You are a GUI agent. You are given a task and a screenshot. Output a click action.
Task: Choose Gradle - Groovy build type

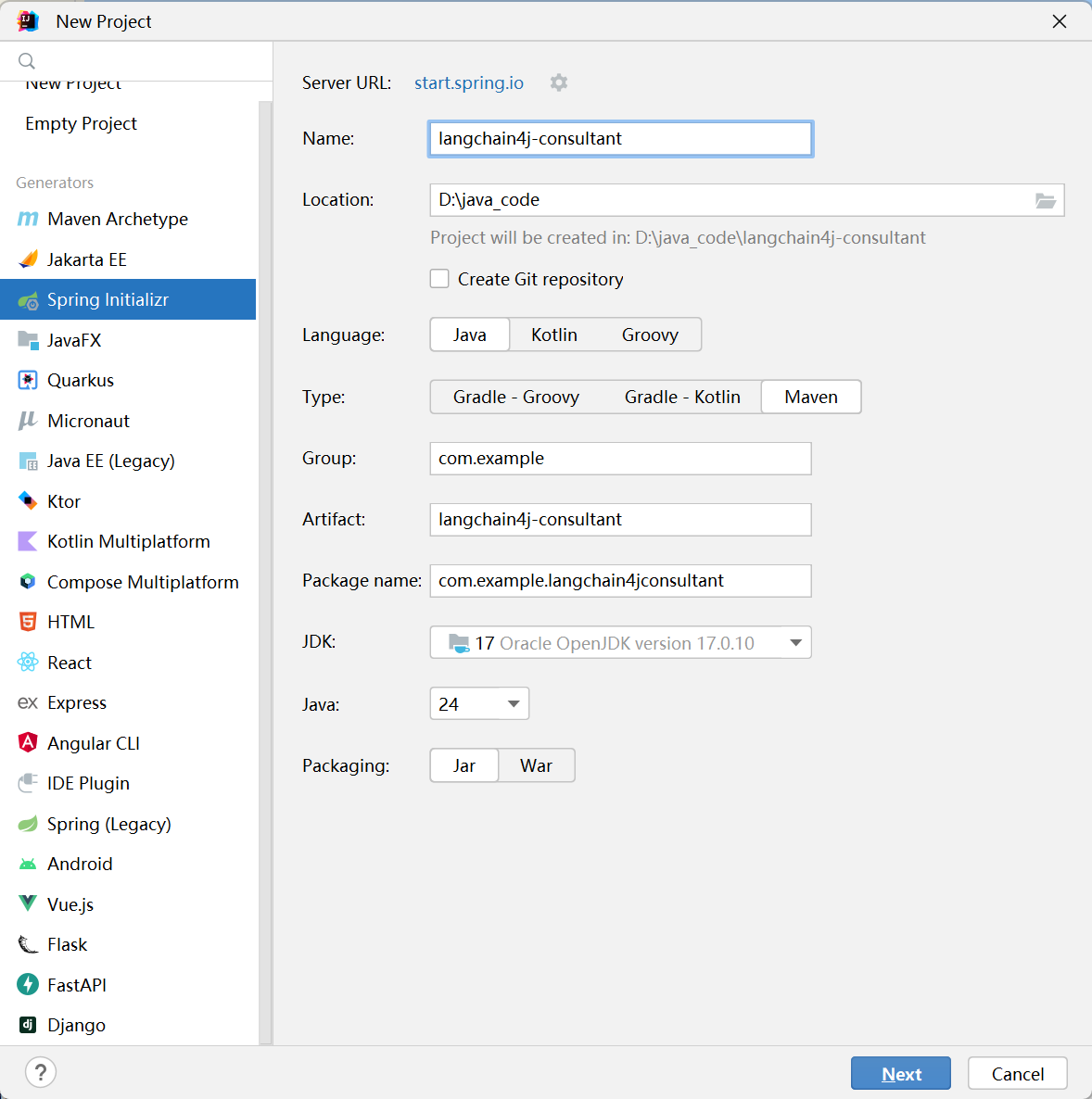pos(516,398)
